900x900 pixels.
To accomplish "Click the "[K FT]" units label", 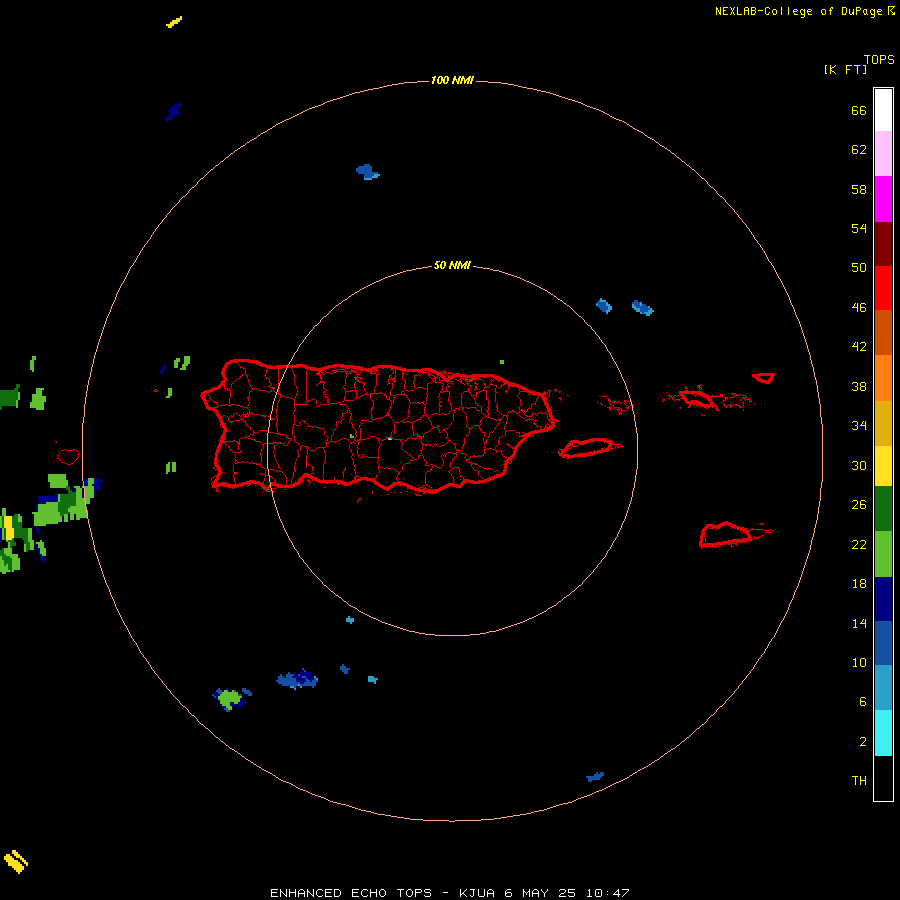I will tap(845, 69).
